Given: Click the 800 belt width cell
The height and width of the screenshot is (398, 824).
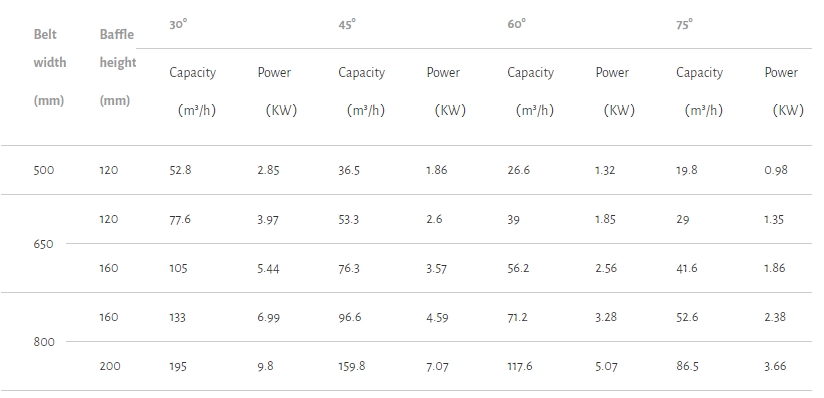Looking at the screenshot, I should pos(44,342).
